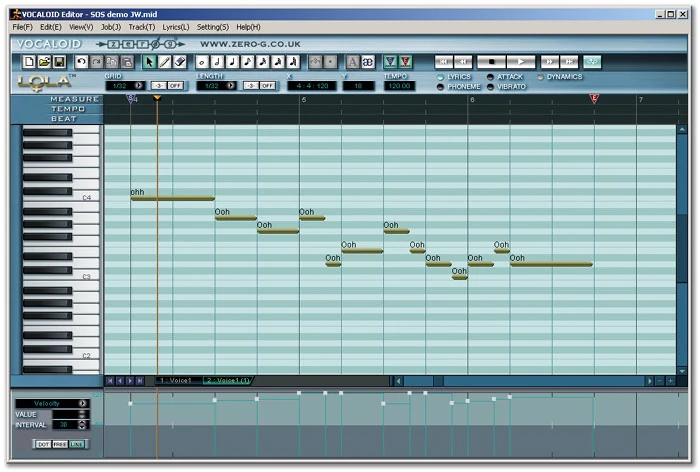Choose the eighth note length
The width and height of the screenshot is (700, 472).
click(247, 62)
